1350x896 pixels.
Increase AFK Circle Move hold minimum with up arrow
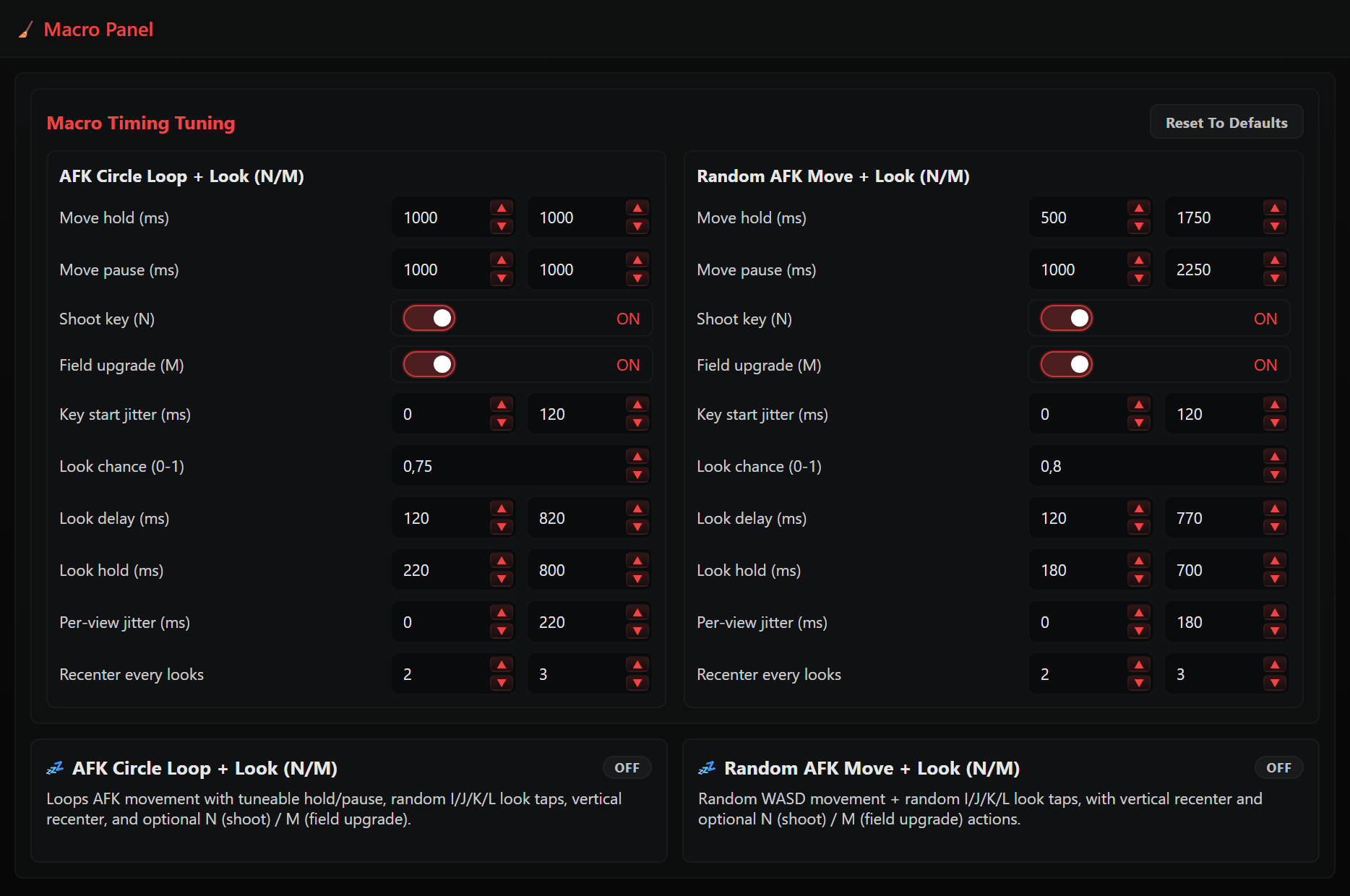(x=502, y=208)
